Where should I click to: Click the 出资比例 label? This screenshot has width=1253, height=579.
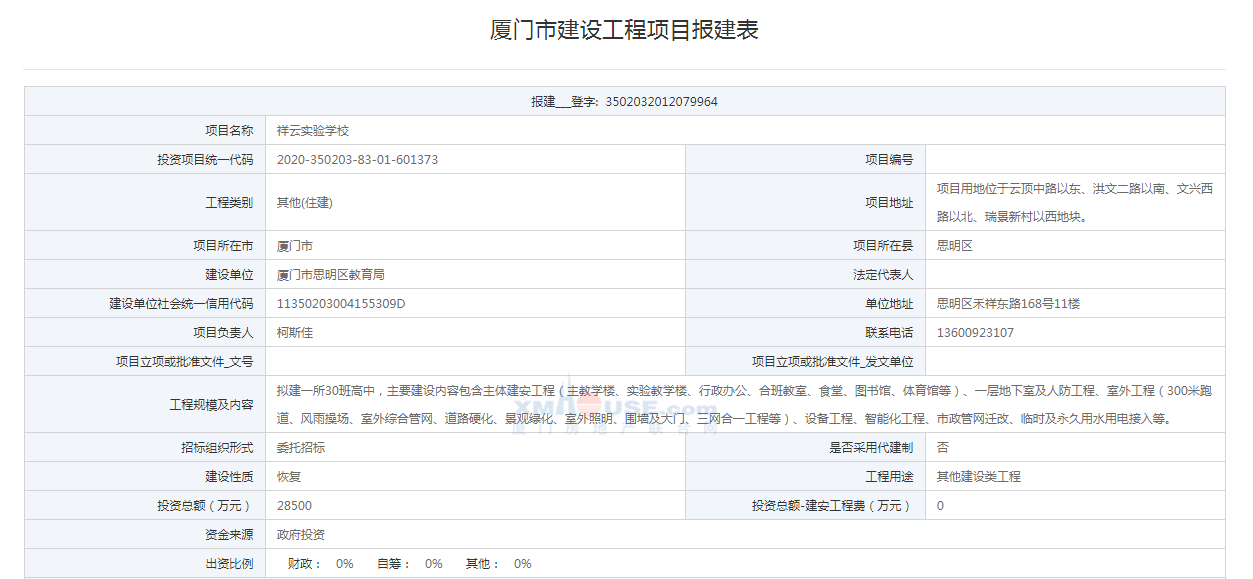point(229,564)
